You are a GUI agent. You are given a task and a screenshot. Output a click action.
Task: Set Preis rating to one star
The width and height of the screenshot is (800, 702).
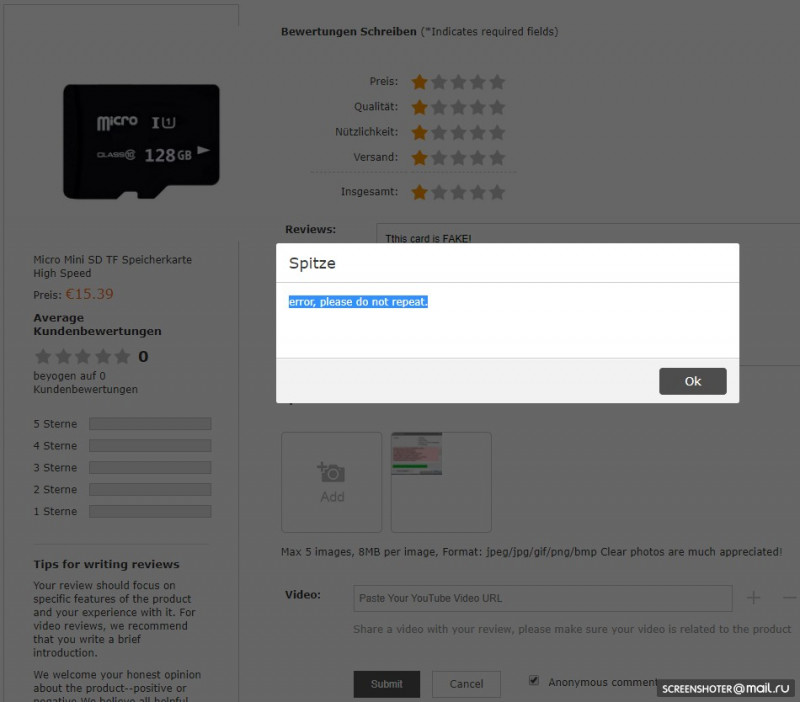[x=419, y=82]
